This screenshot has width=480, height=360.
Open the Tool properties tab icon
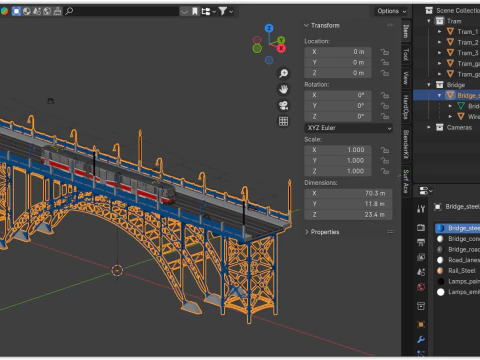coord(421,209)
